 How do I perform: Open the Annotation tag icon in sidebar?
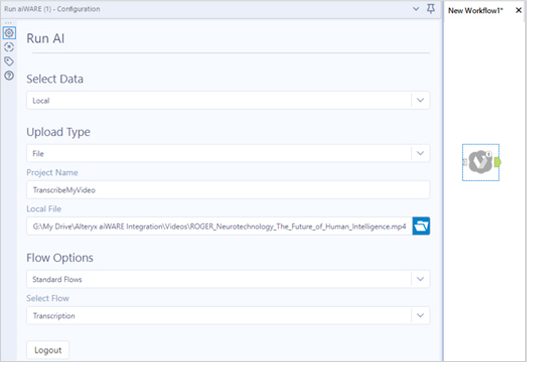pos(9,61)
